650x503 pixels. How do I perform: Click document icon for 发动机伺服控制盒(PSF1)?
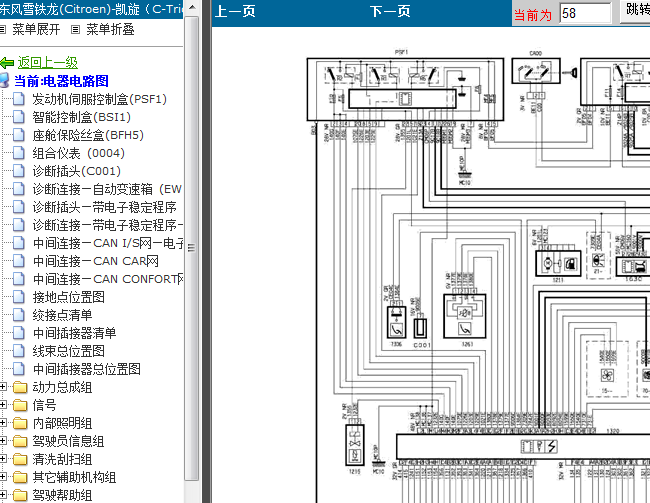[18, 99]
